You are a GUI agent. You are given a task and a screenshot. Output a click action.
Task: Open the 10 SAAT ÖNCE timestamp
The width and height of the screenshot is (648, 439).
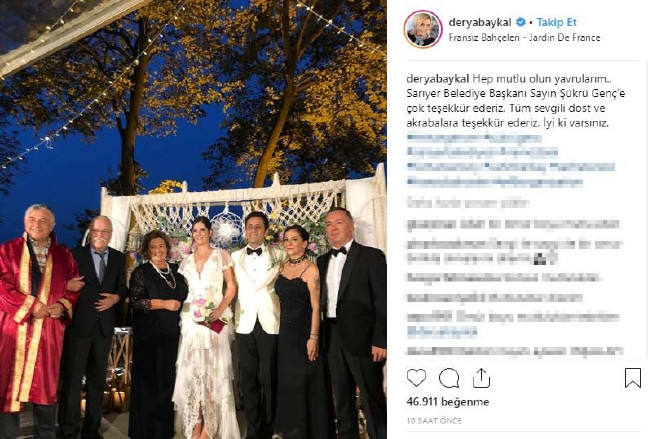pos(434,420)
